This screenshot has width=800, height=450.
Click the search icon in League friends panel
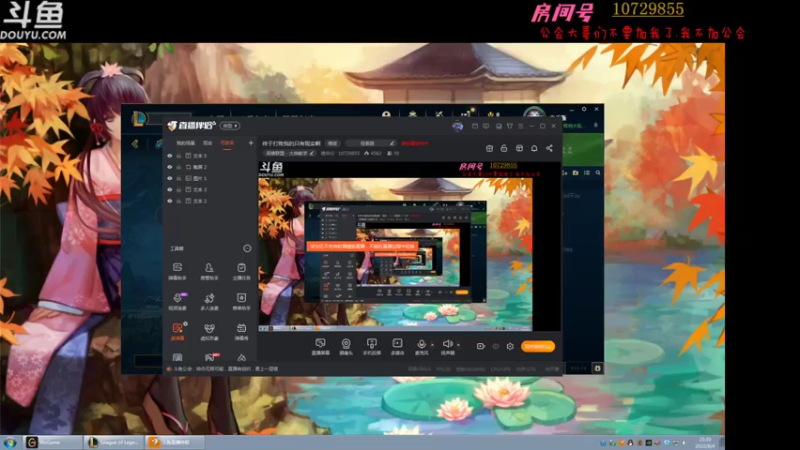(598, 173)
